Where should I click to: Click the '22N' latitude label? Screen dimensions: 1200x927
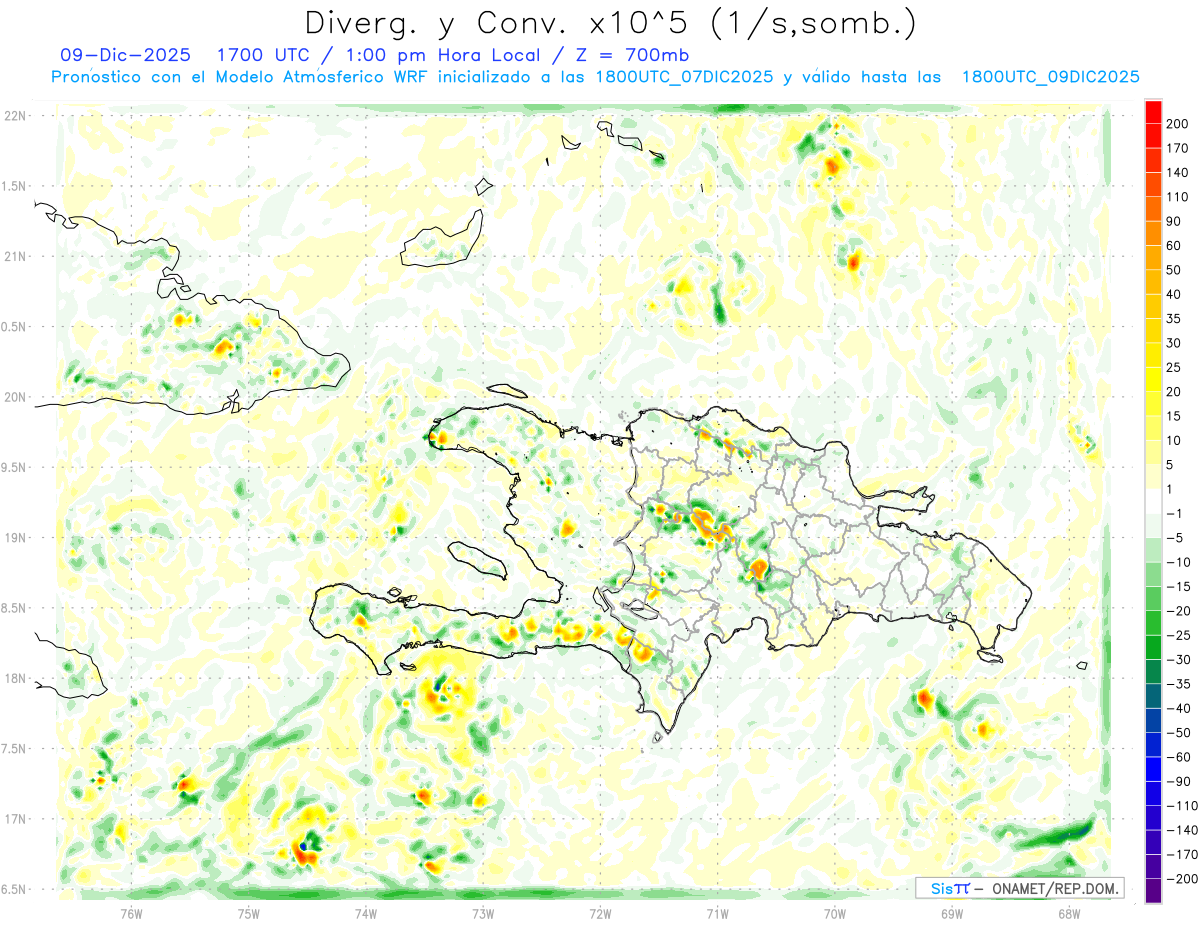[14, 115]
